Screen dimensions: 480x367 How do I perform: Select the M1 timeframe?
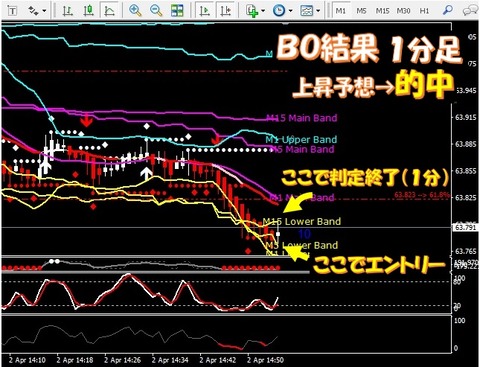tap(340, 11)
